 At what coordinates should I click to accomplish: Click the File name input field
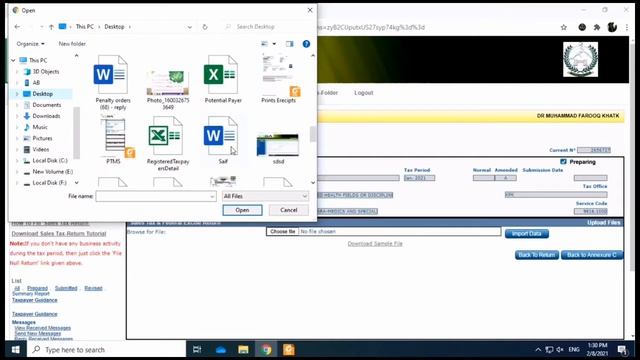pyautogui.click(x=153, y=196)
